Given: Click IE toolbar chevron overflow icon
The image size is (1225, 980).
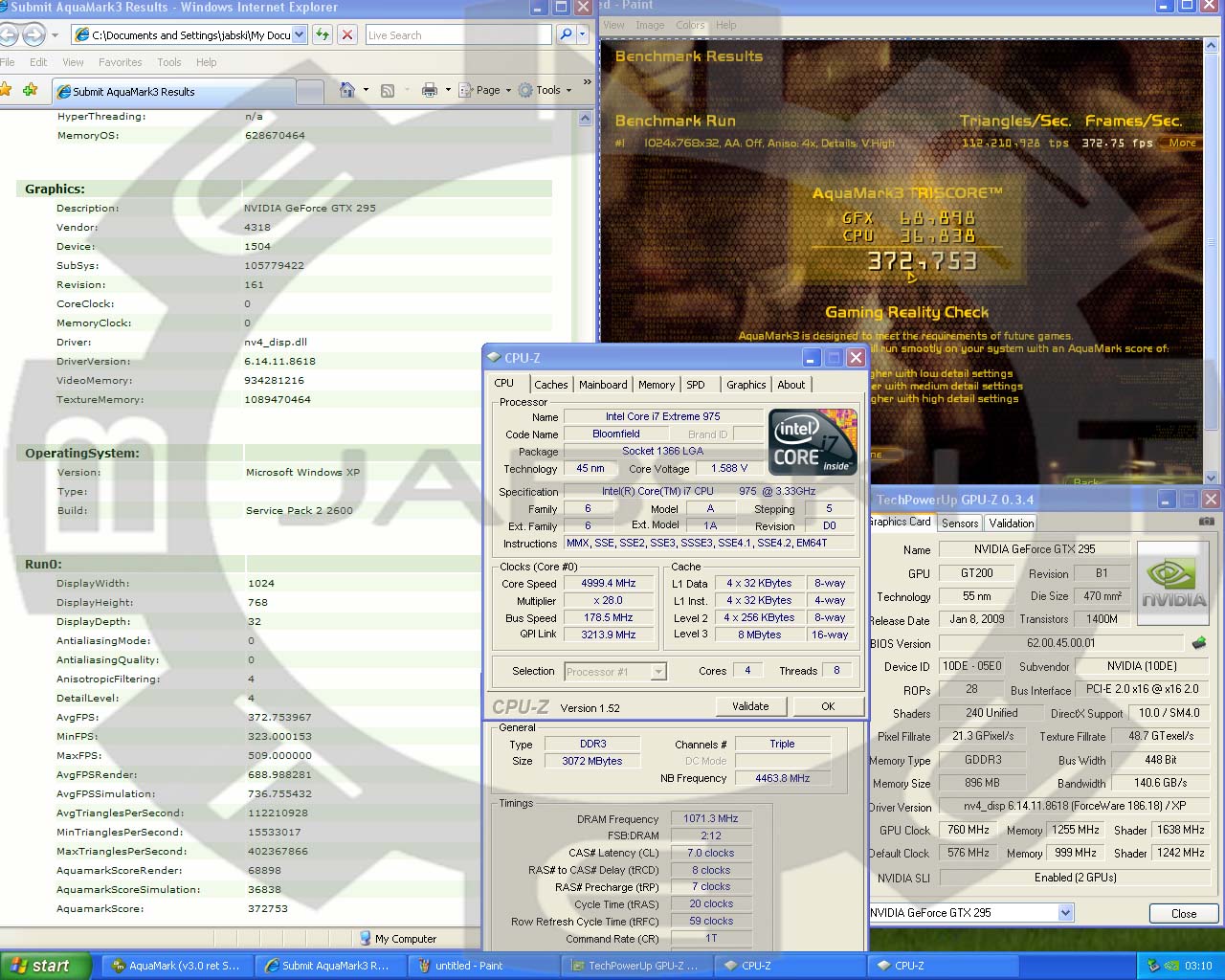Looking at the screenshot, I should pos(587,83).
